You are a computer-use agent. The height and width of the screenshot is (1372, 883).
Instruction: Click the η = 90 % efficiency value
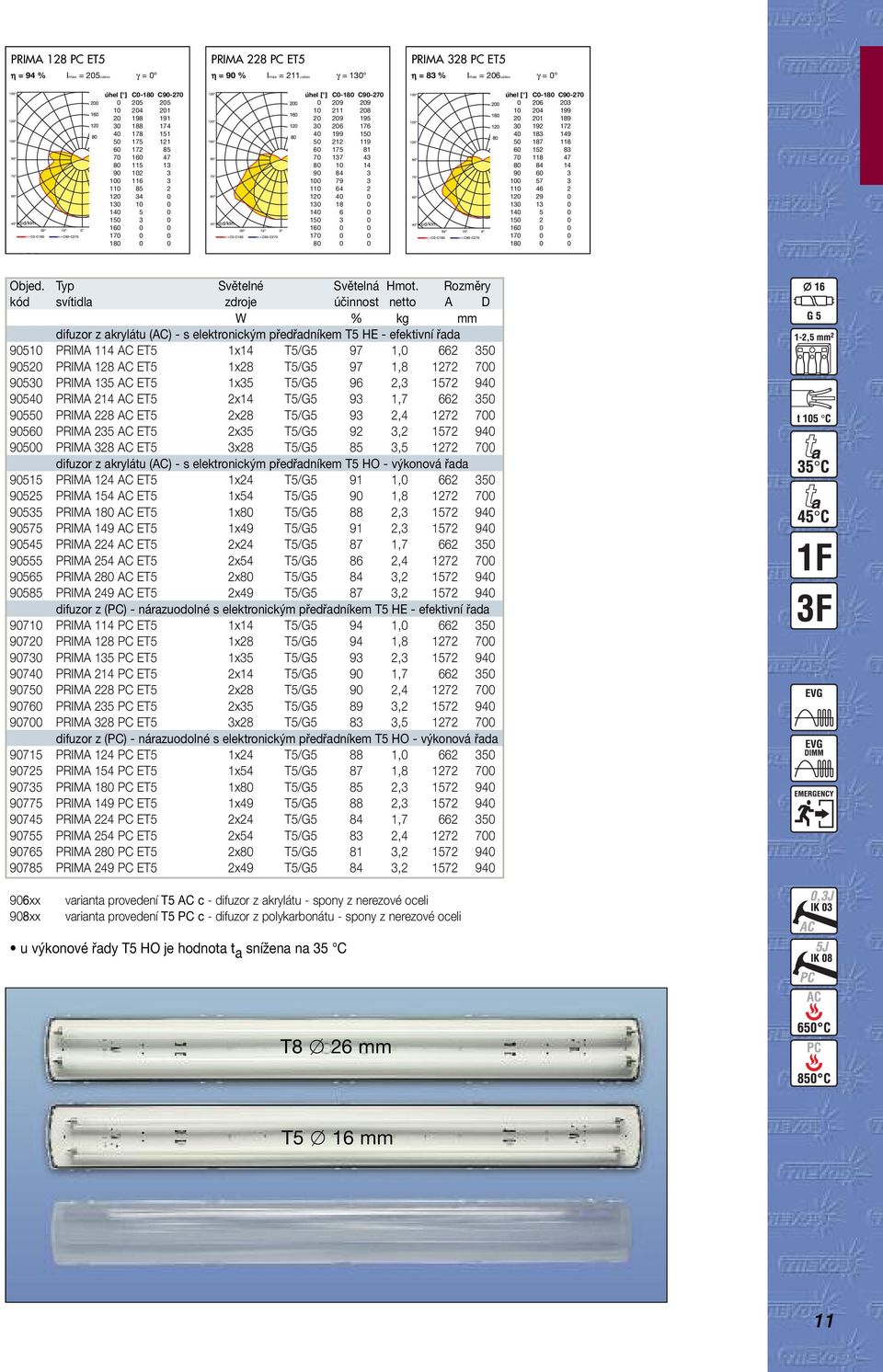point(228,75)
